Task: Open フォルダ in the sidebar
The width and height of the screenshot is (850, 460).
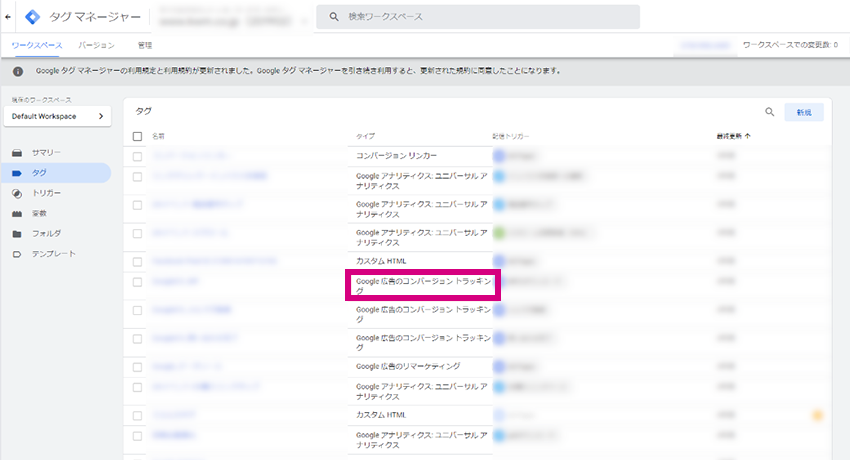Action: point(46,234)
